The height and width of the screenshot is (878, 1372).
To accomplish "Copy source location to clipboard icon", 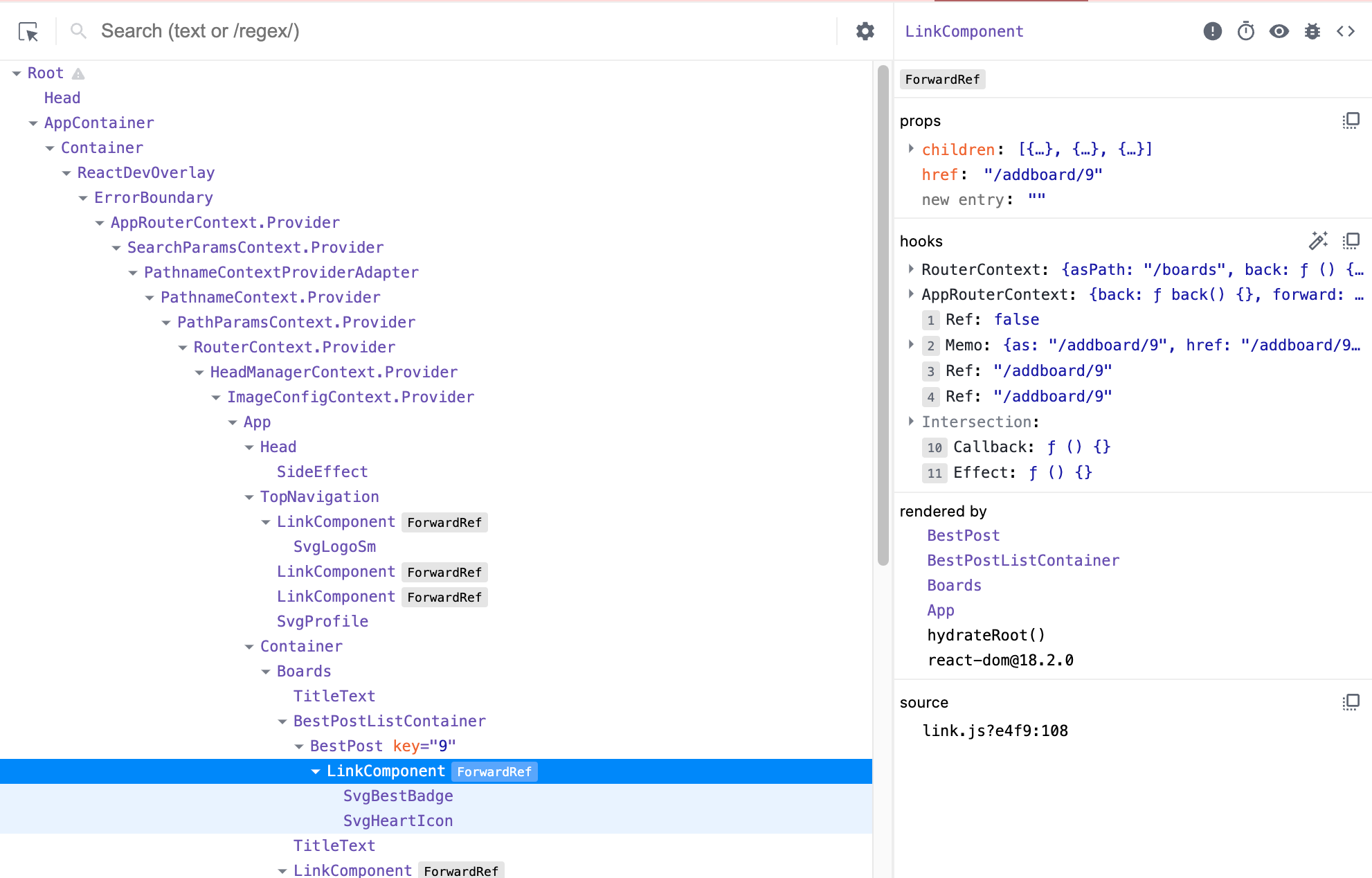I will click(x=1351, y=702).
